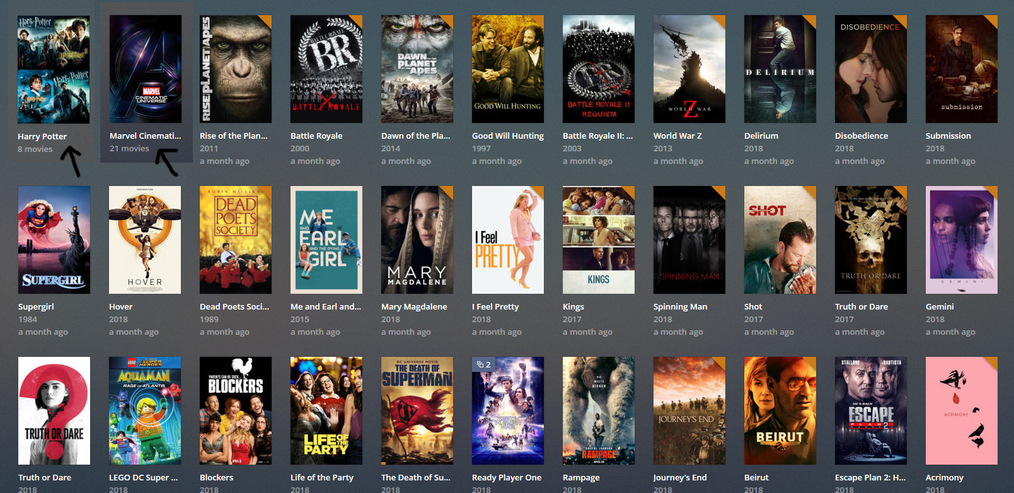
Task: Click "21 movies" under Marvel Cinematic Universe
Action: 129,149
